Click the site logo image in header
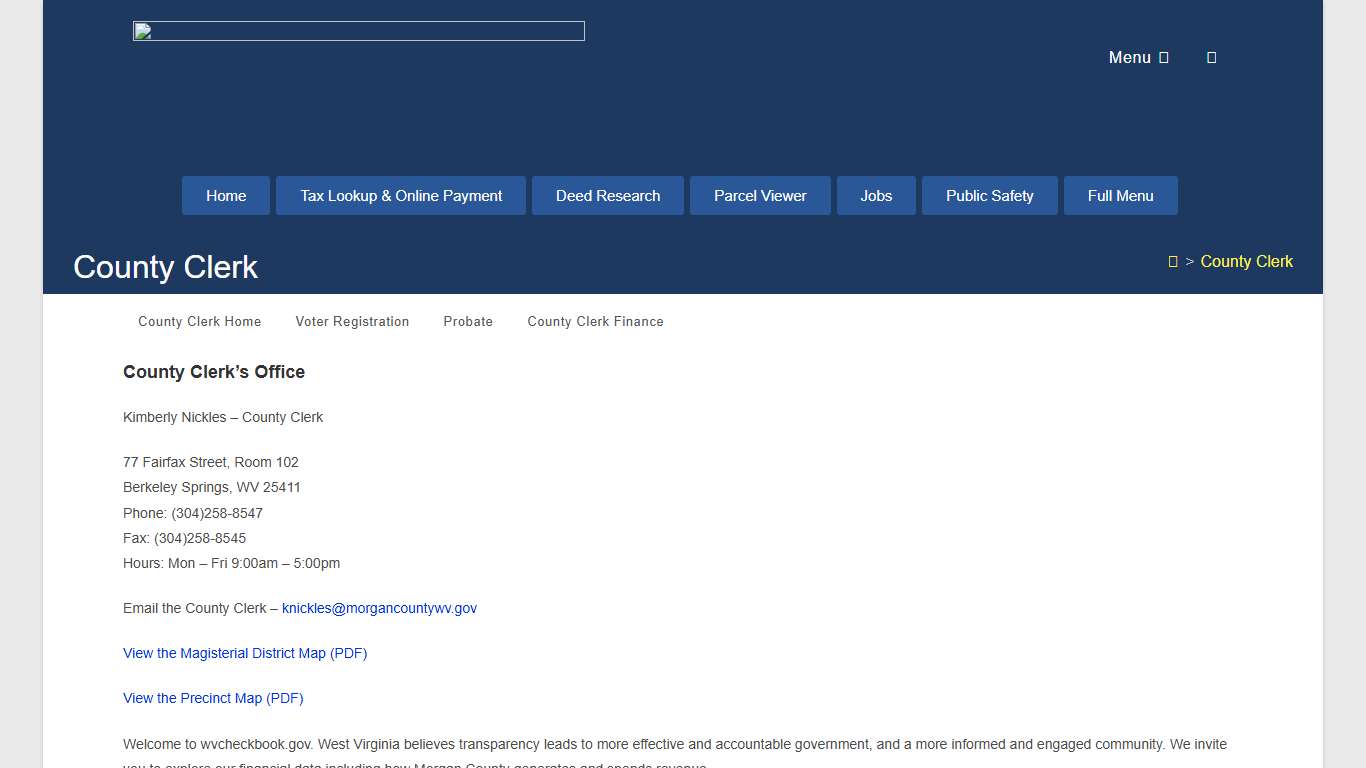 click(358, 31)
